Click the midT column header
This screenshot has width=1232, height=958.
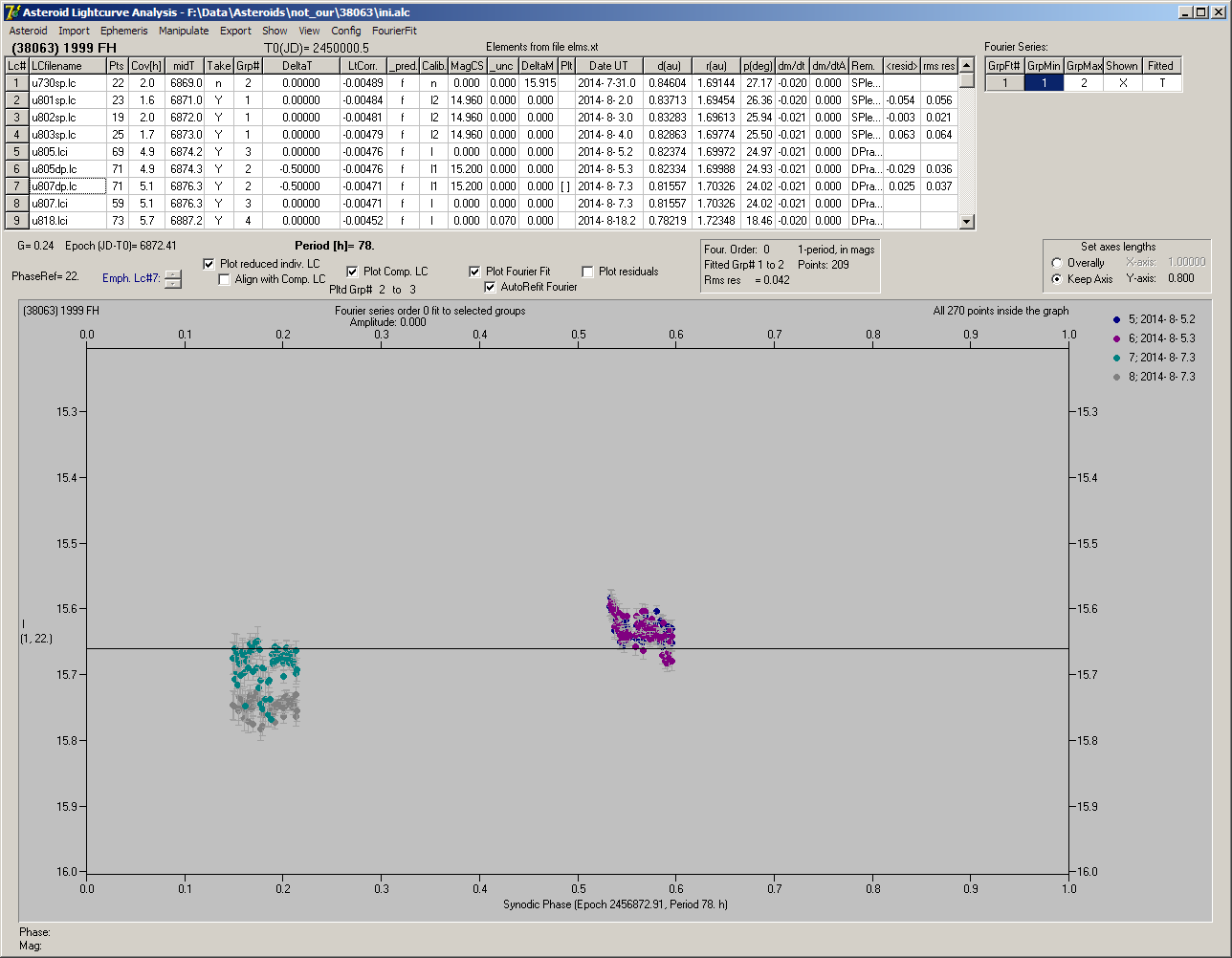(185, 66)
